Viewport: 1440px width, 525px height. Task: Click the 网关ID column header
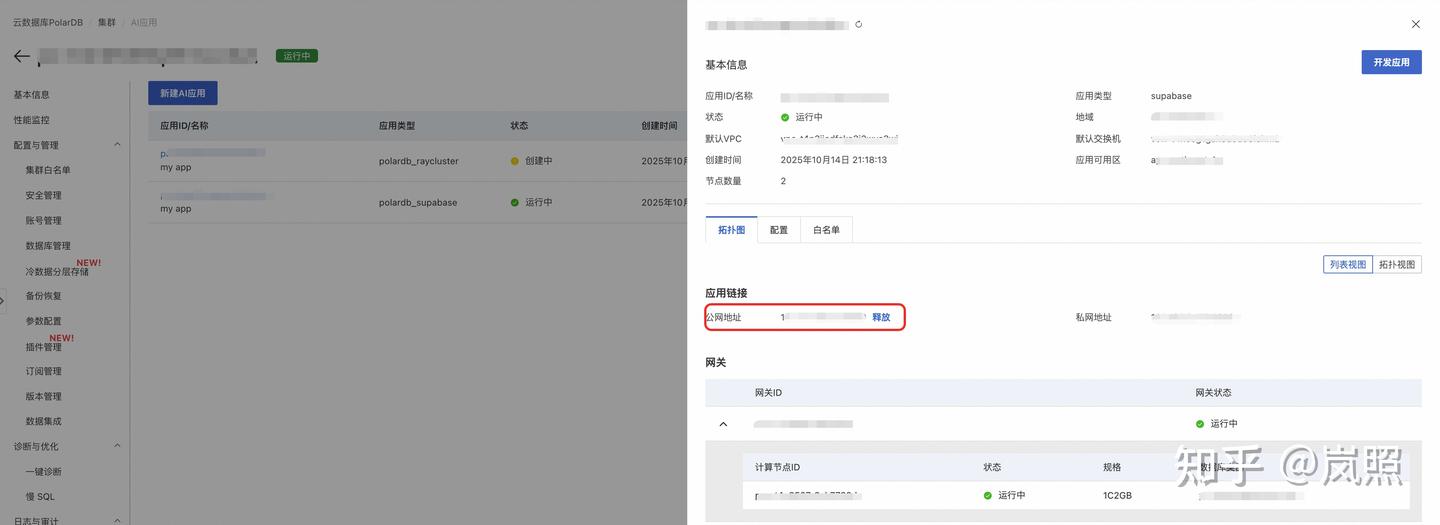tap(768, 392)
